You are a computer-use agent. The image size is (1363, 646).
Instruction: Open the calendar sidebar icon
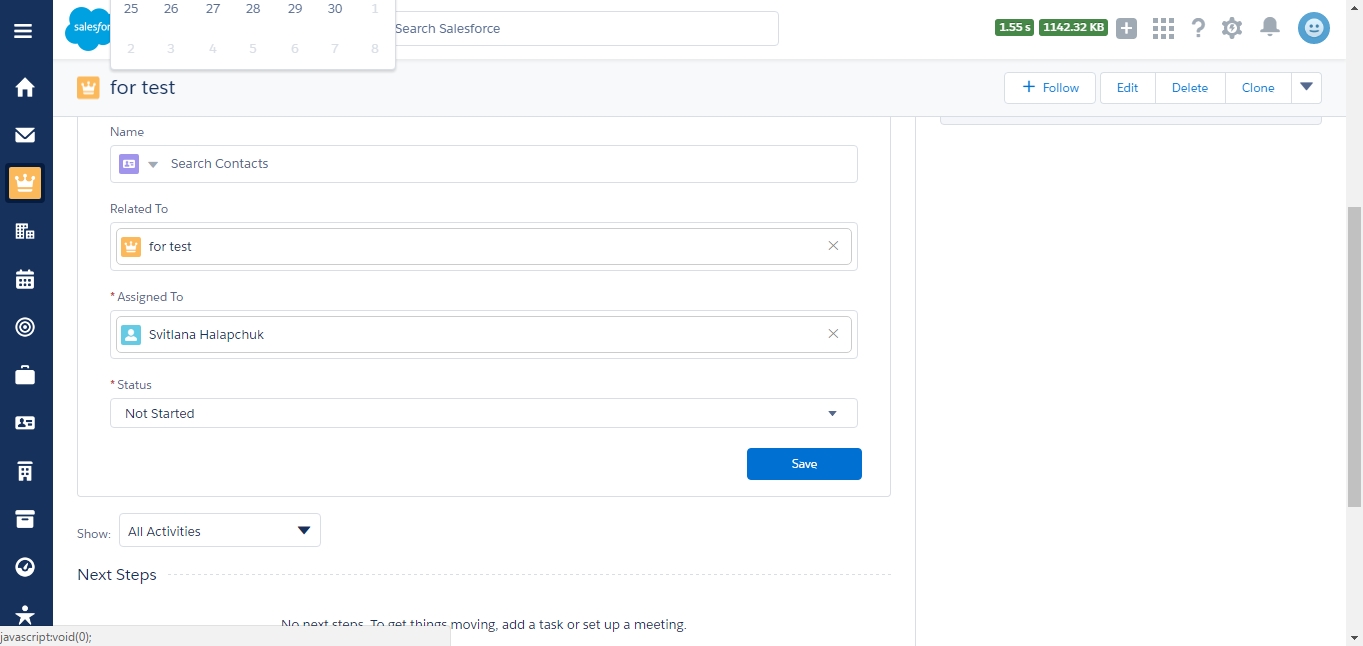coord(25,279)
